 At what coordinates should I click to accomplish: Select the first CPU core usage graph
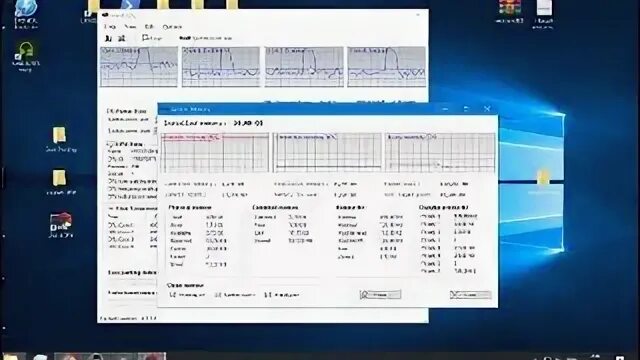(x=139, y=67)
